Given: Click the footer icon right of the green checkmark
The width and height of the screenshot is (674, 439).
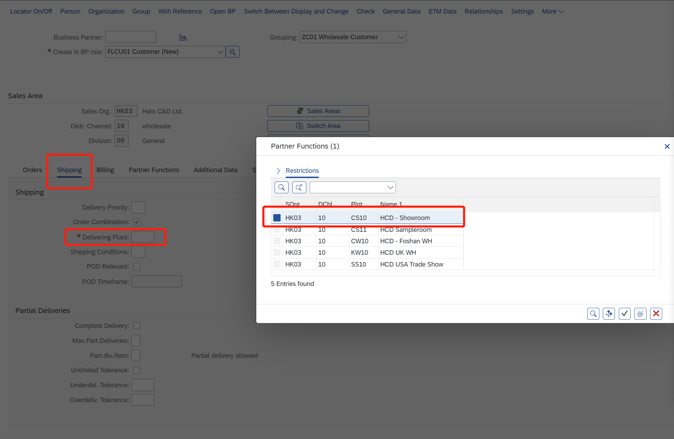Looking at the screenshot, I should (x=640, y=314).
